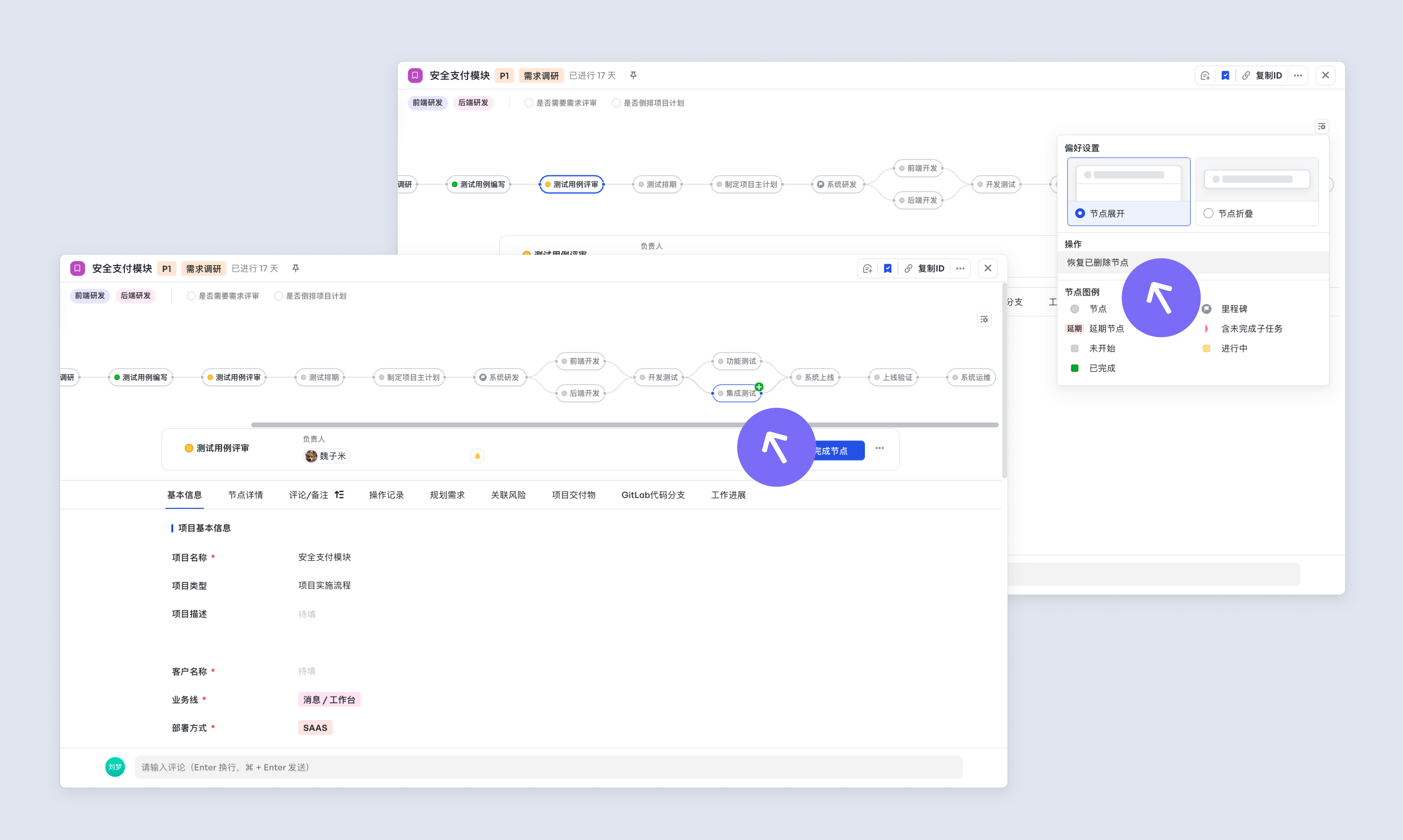Select the 制定项目主计划 node in the front window
1403x840 pixels.
[409, 377]
